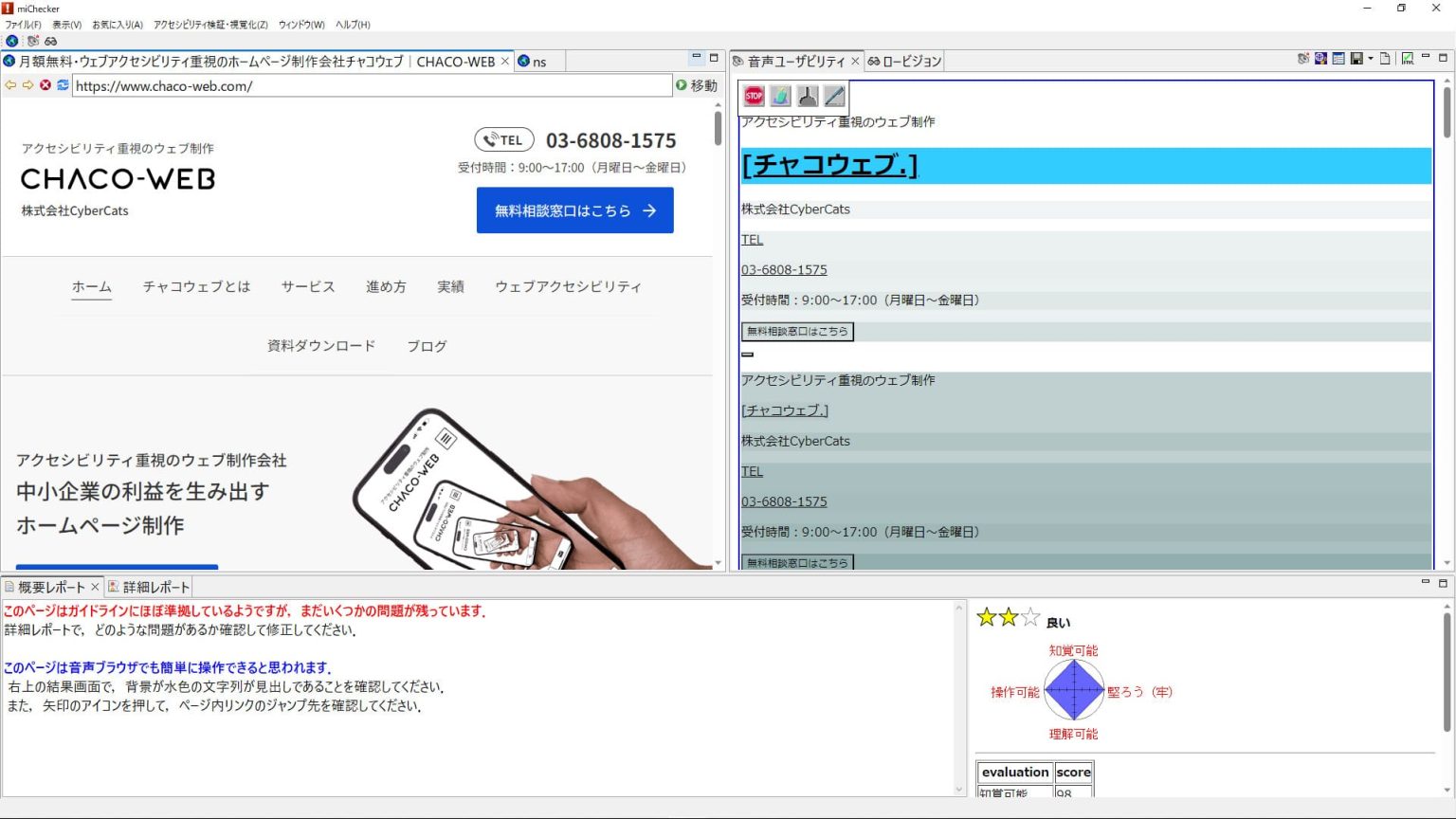Select the pen annotation icon

click(835, 95)
